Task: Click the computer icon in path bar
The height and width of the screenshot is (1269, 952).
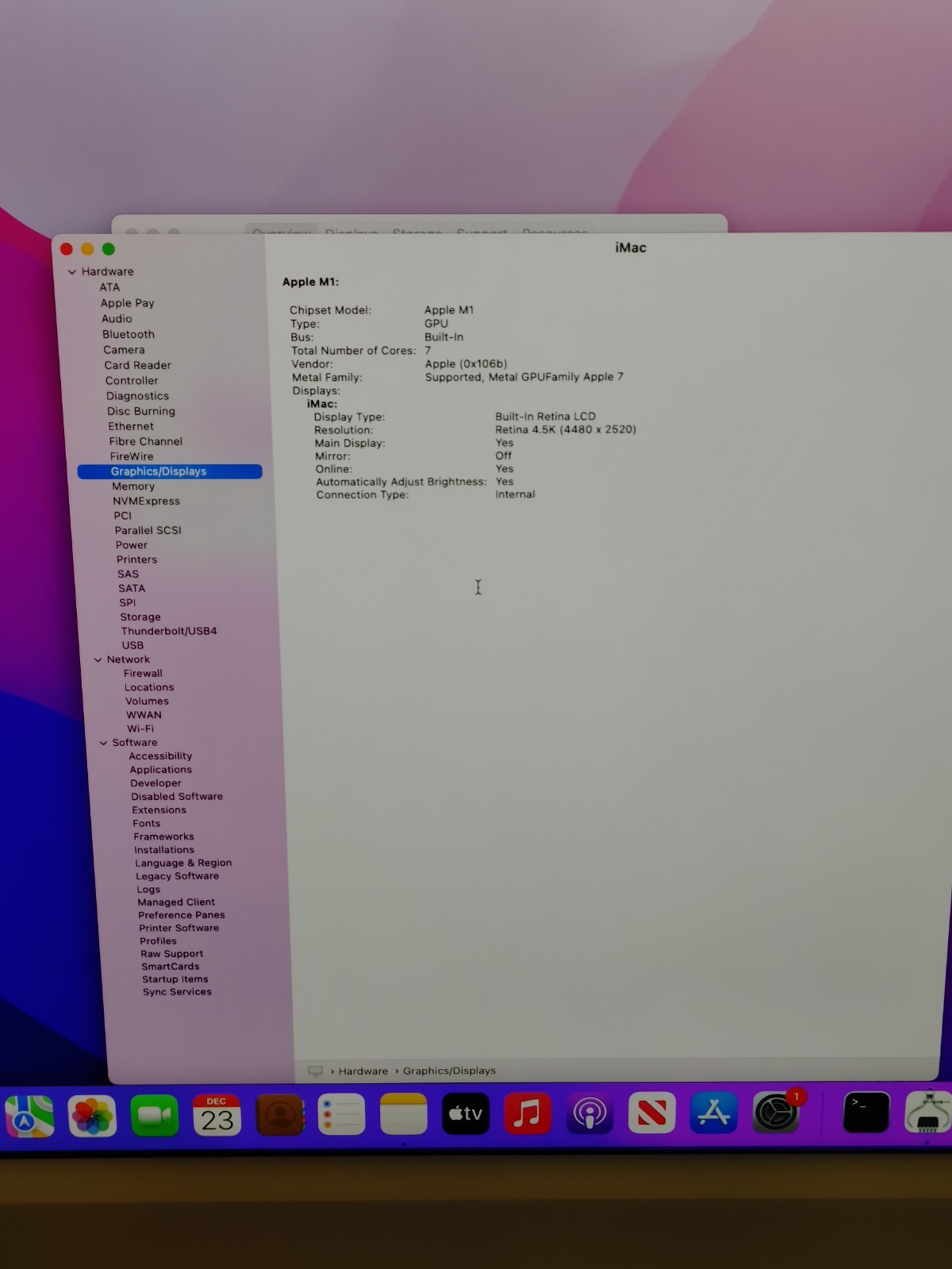Action: tap(315, 1071)
